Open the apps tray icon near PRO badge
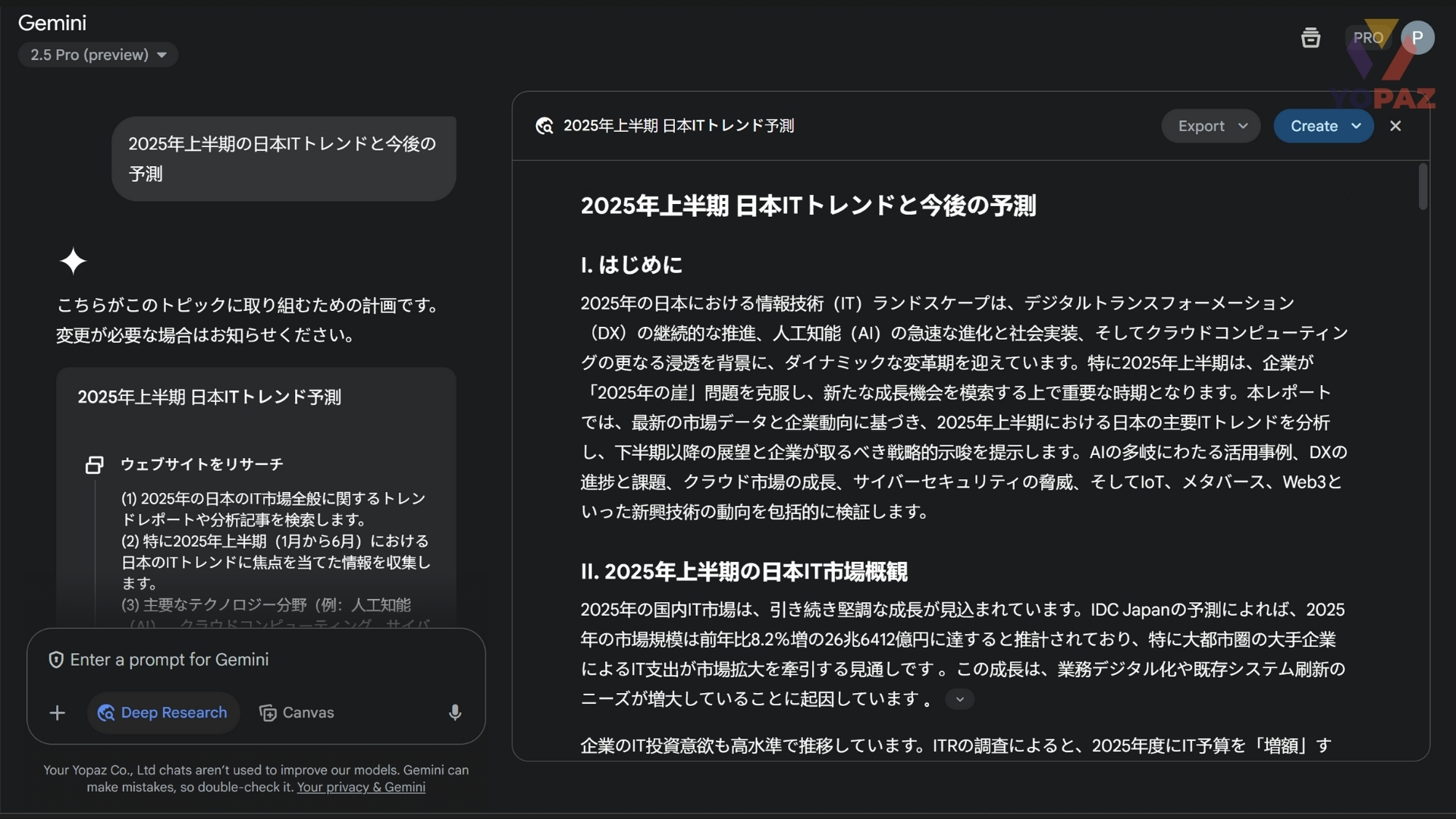The height and width of the screenshot is (819, 1456). (1310, 37)
